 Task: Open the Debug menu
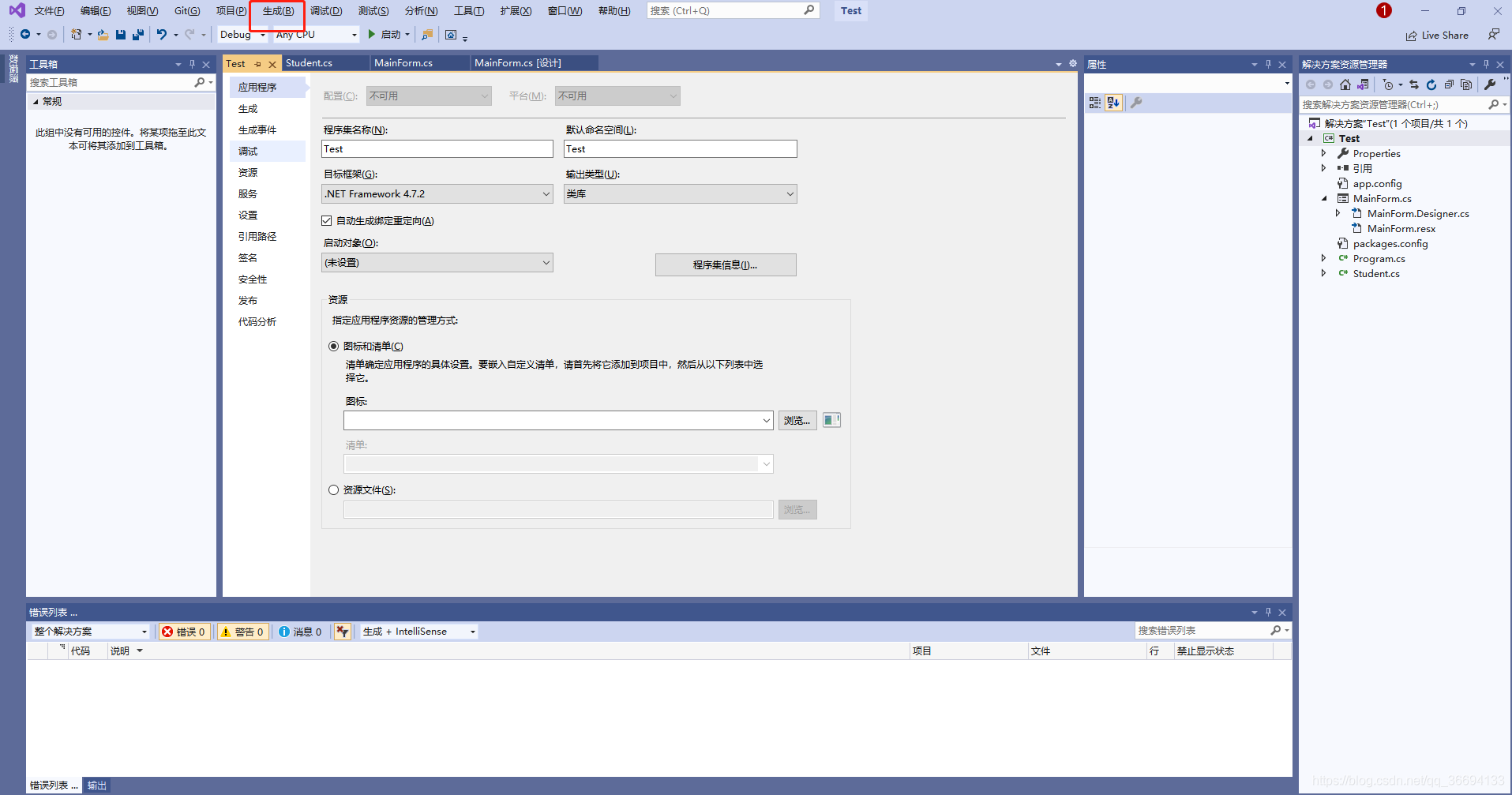point(326,11)
